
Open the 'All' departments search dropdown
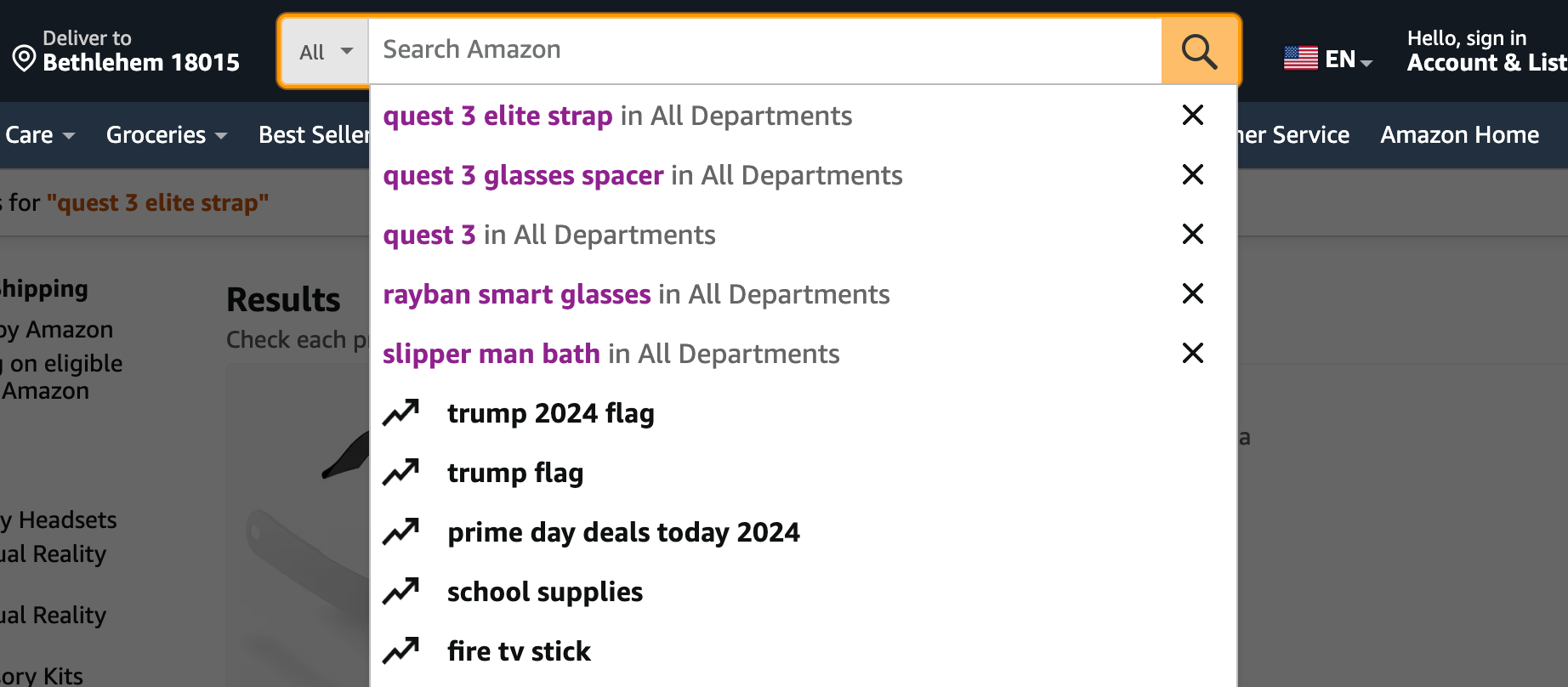(x=326, y=52)
